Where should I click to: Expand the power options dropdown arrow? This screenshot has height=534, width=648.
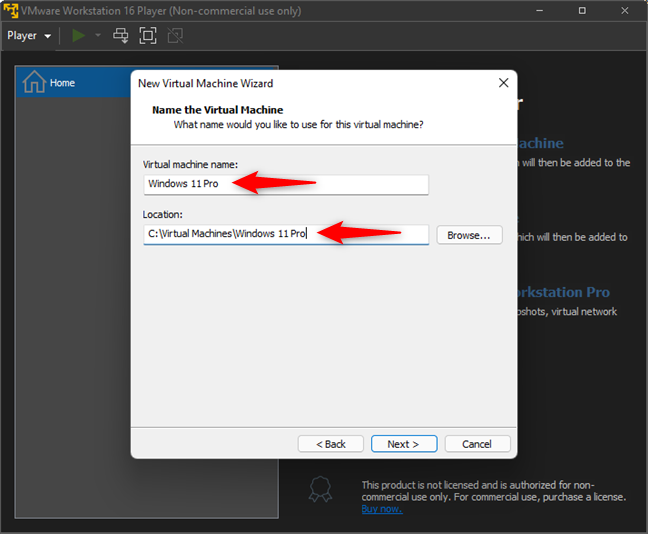pos(98,36)
